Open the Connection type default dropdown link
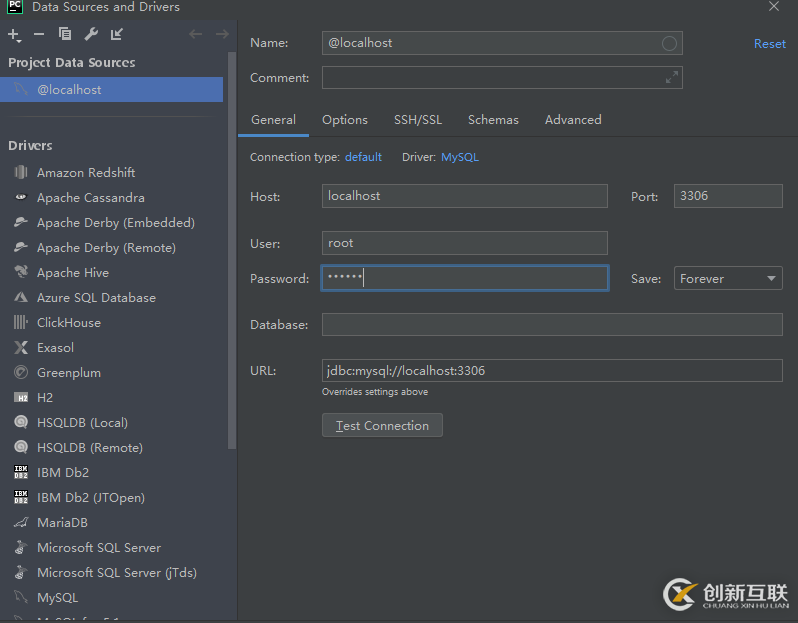Image resolution: width=798 pixels, height=623 pixels. coord(363,157)
